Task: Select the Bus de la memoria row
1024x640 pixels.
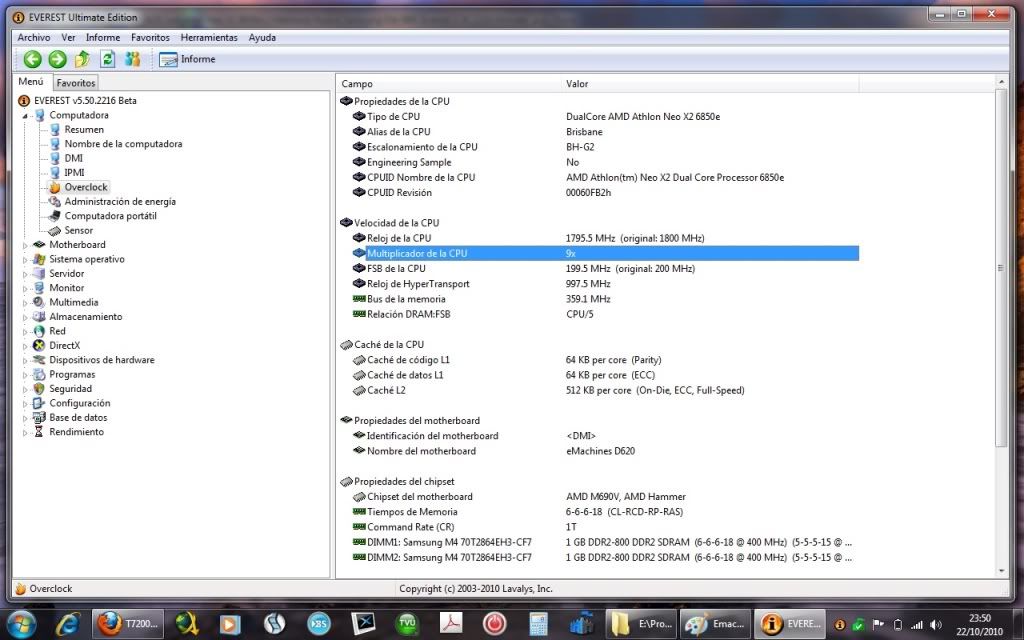Action: pyautogui.click(x=599, y=298)
